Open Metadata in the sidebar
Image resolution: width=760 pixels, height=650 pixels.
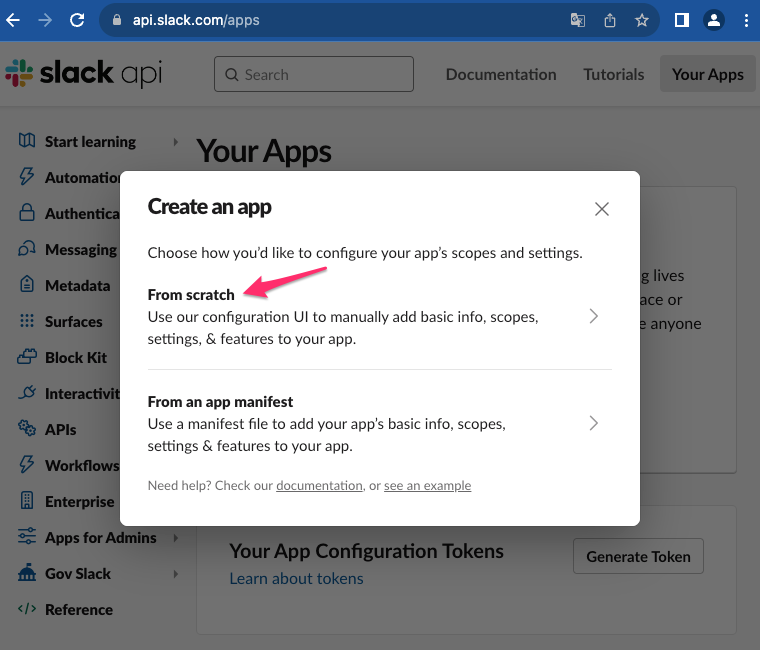coord(78,285)
